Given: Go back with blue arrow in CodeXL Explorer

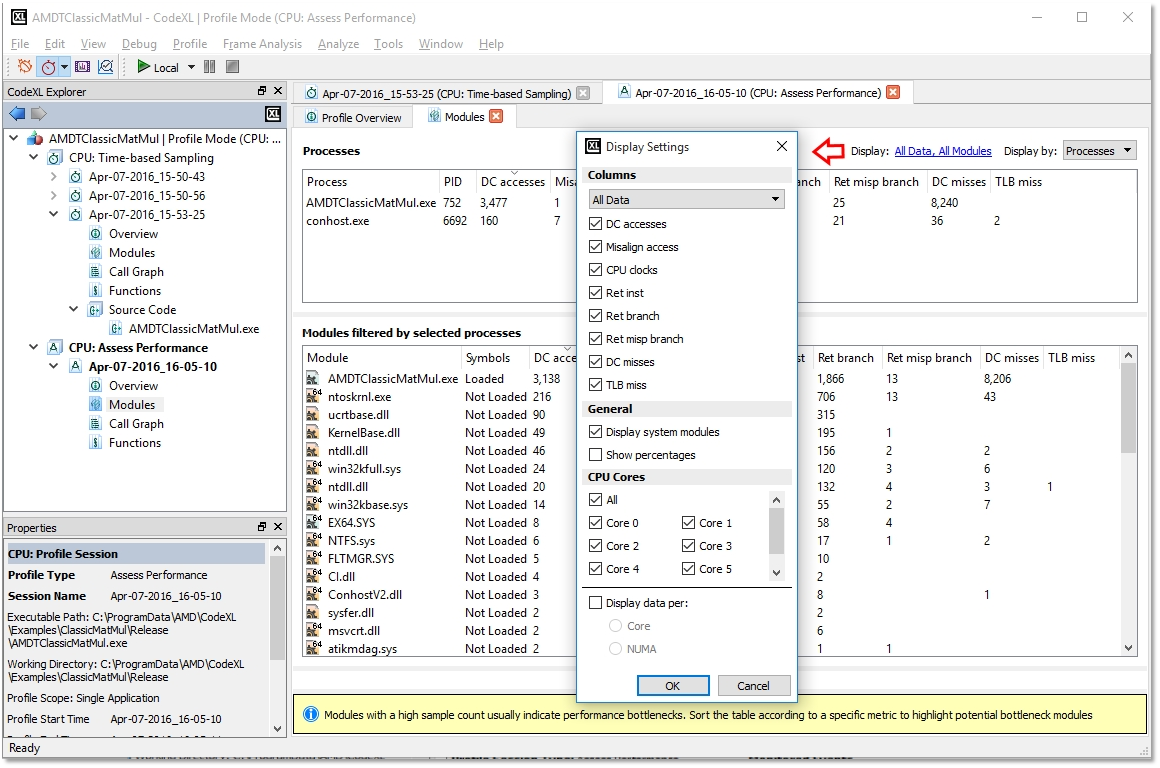Looking at the screenshot, I should [x=17, y=113].
